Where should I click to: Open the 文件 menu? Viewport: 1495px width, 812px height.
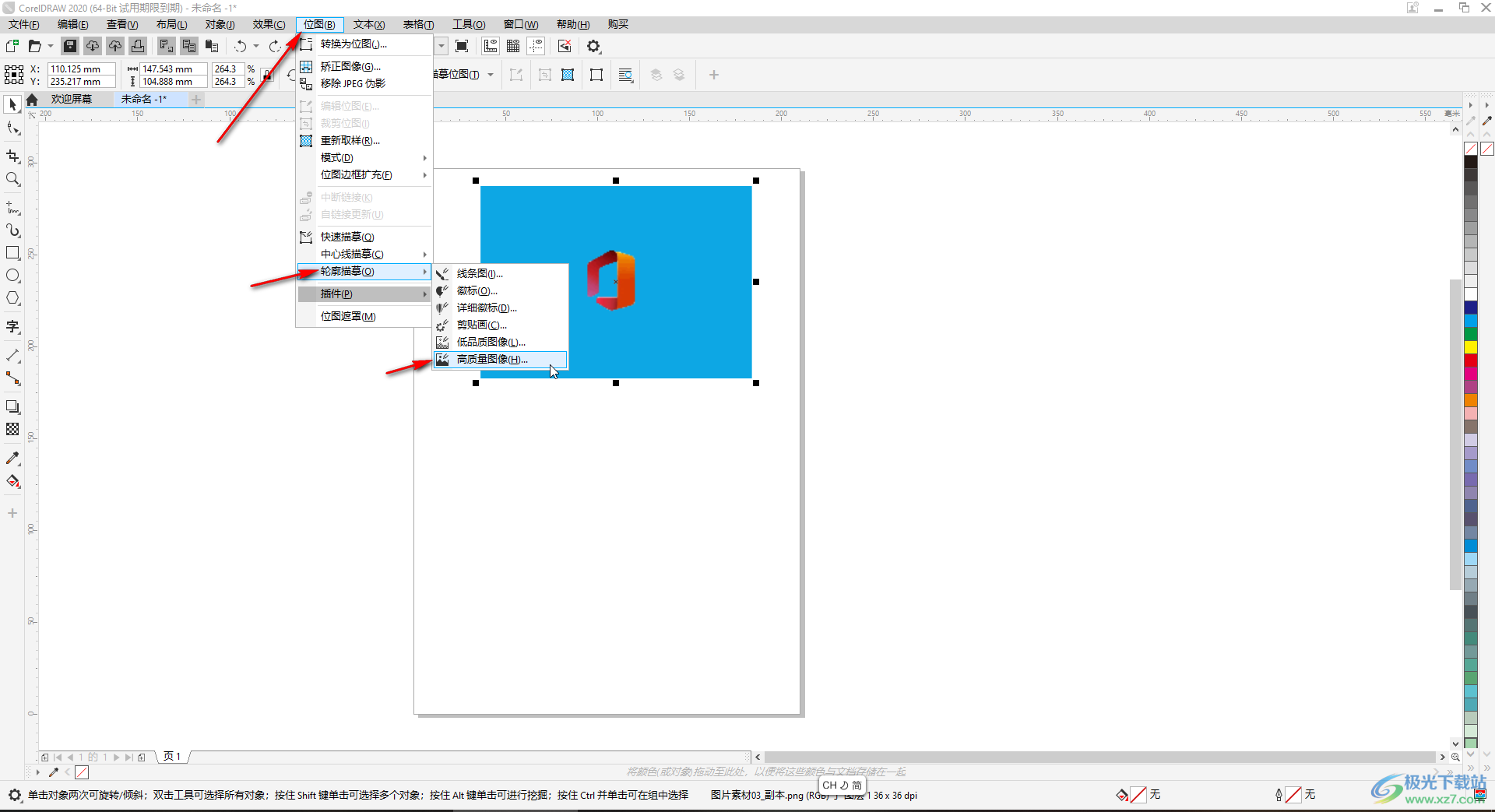tap(24, 24)
